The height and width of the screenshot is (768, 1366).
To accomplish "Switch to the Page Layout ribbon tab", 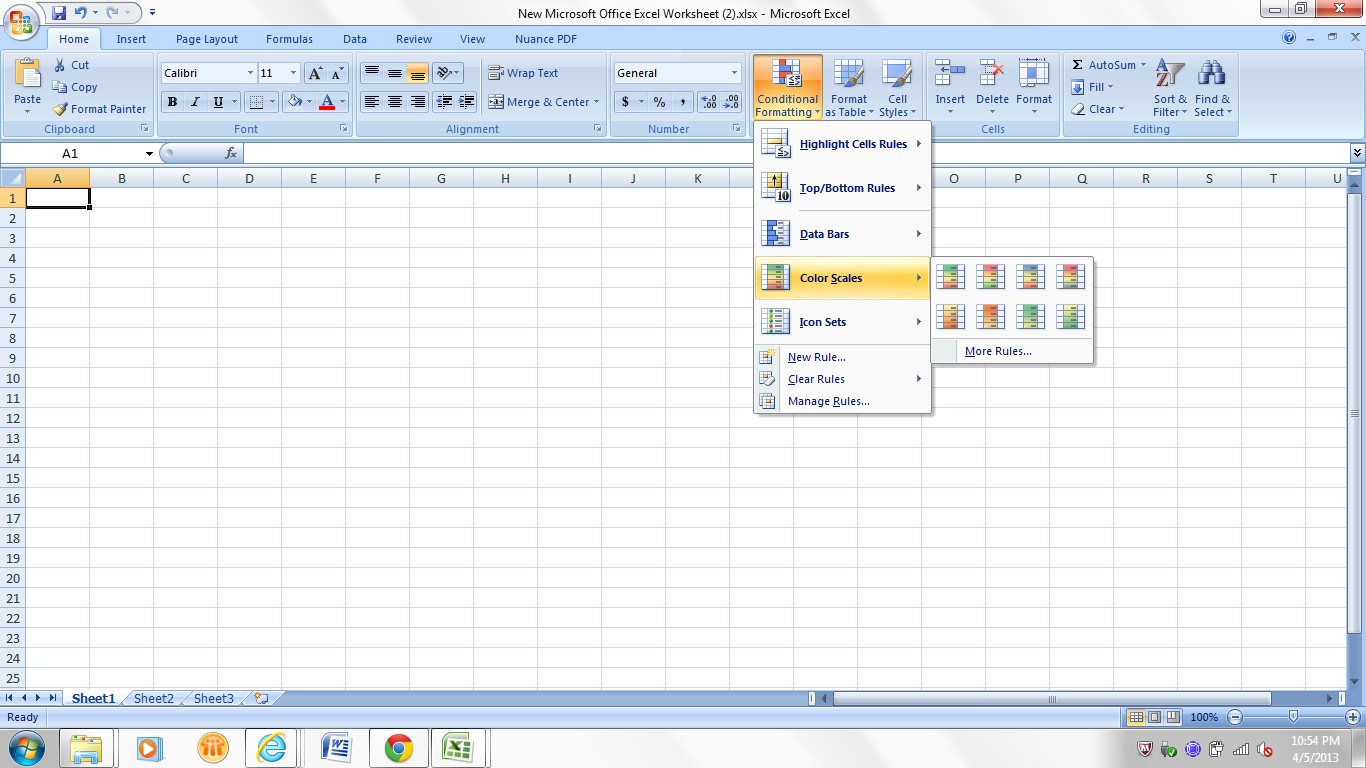I will (x=206, y=39).
